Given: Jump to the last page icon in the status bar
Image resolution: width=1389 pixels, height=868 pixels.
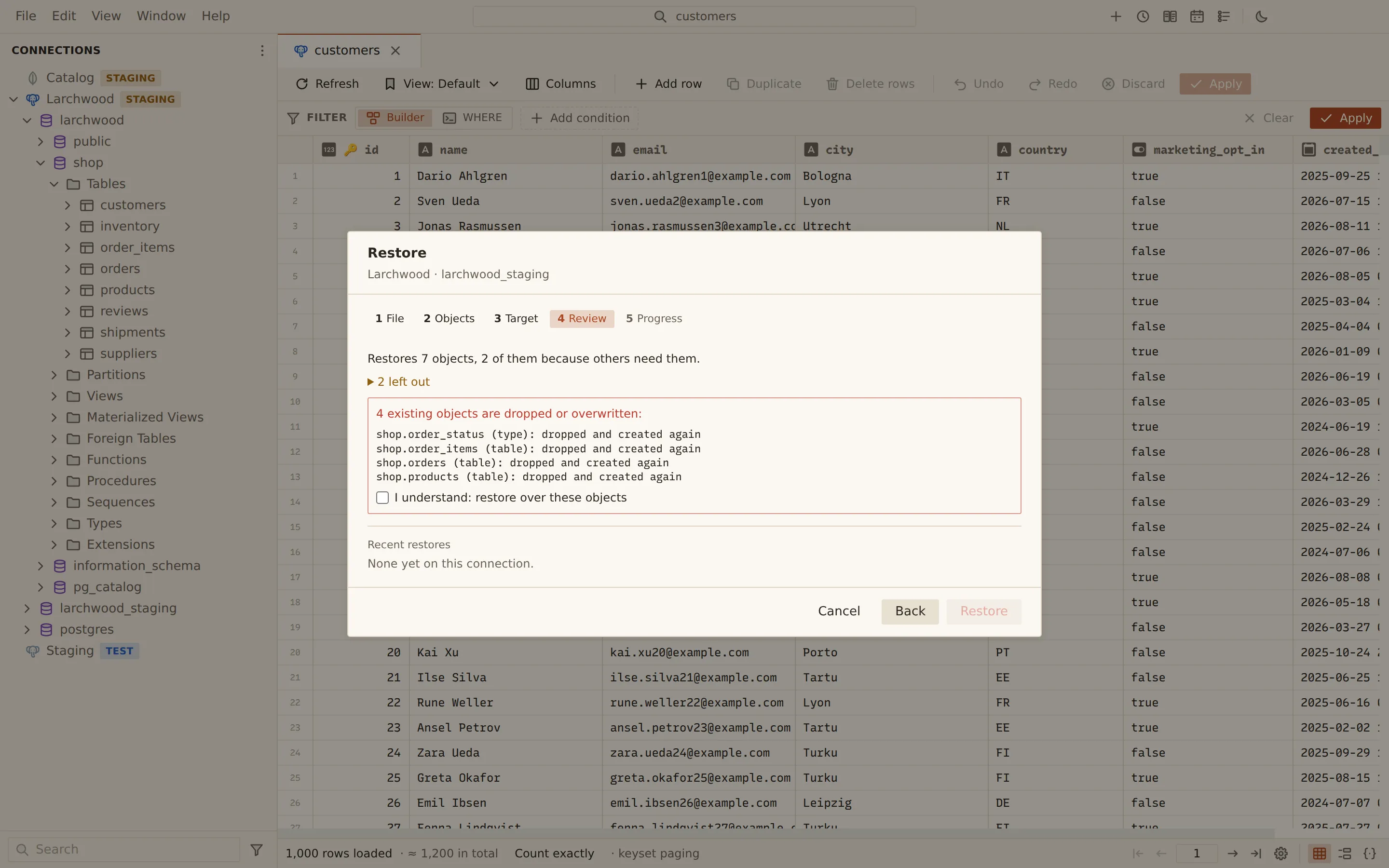Looking at the screenshot, I should click(x=1255, y=854).
